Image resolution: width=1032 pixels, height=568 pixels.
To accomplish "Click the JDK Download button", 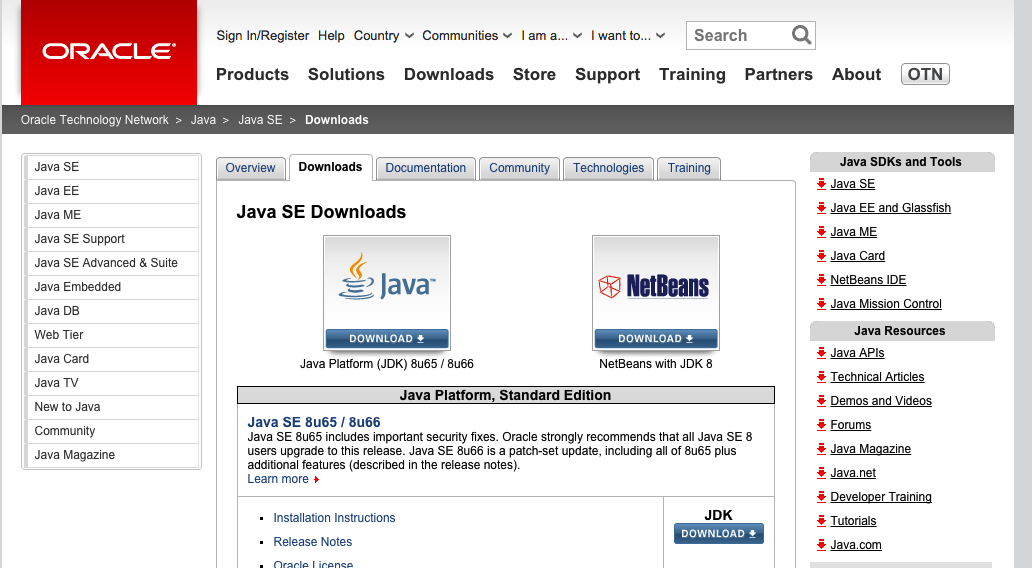I will [x=719, y=534].
